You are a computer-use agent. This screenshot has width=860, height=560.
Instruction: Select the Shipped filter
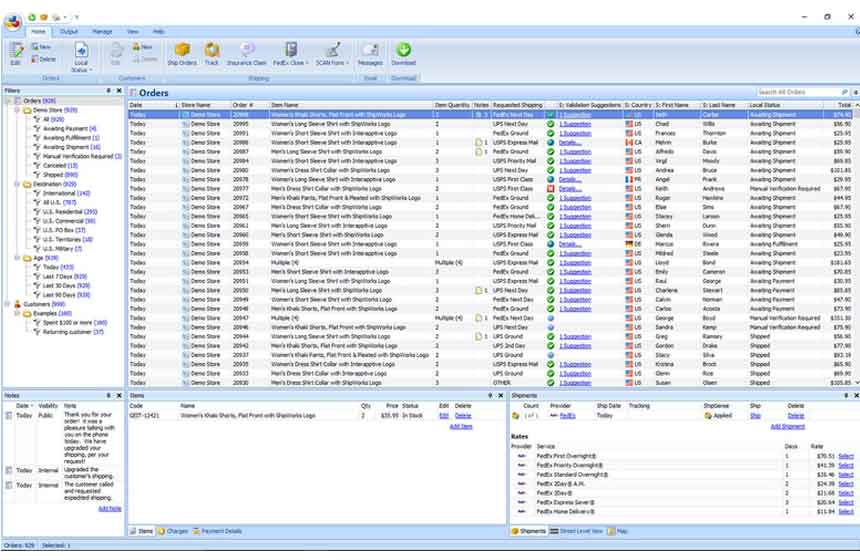(x=60, y=175)
